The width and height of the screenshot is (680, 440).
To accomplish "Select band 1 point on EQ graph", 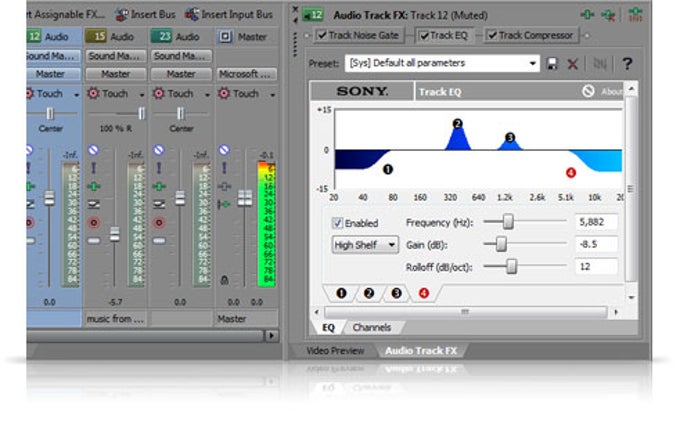I will pos(388,169).
